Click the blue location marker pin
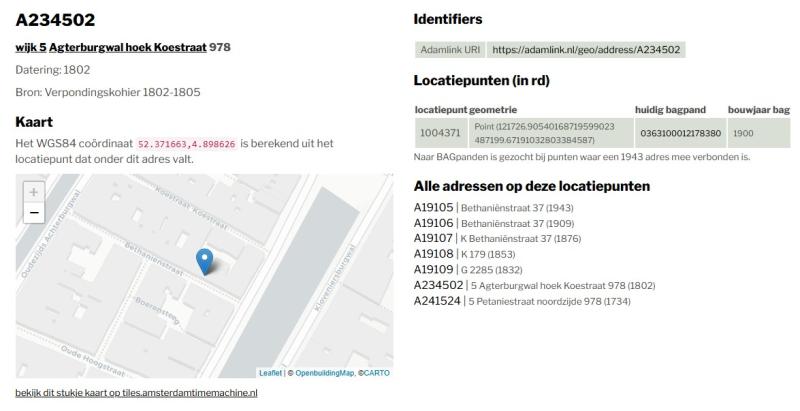The image size is (800, 411). click(x=205, y=260)
